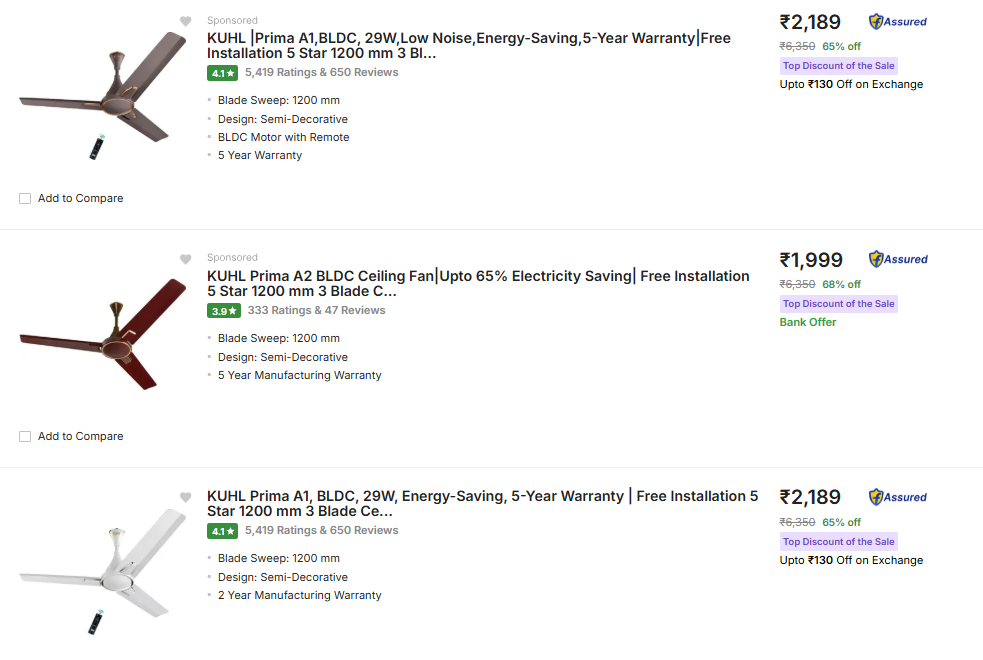This screenshot has width=983, height=660.
Task: Tick Add to Compare for KUHL Prima A2
Action: tap(25, 436)
